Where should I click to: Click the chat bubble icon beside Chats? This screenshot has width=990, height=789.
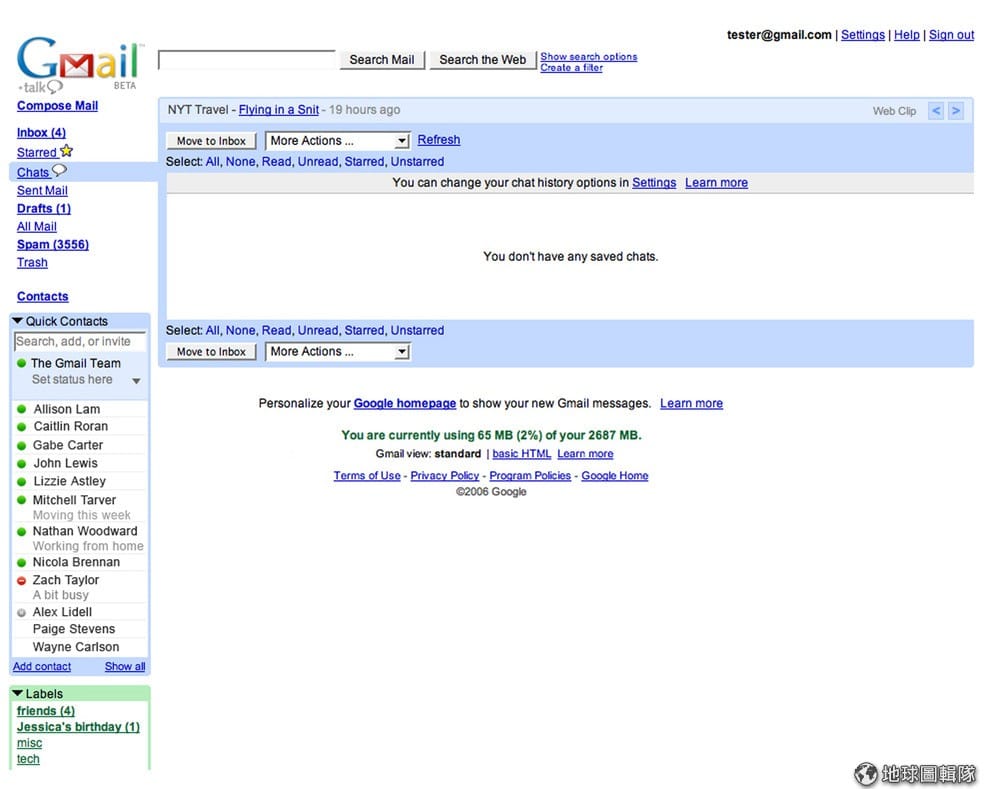click(59, 170)
